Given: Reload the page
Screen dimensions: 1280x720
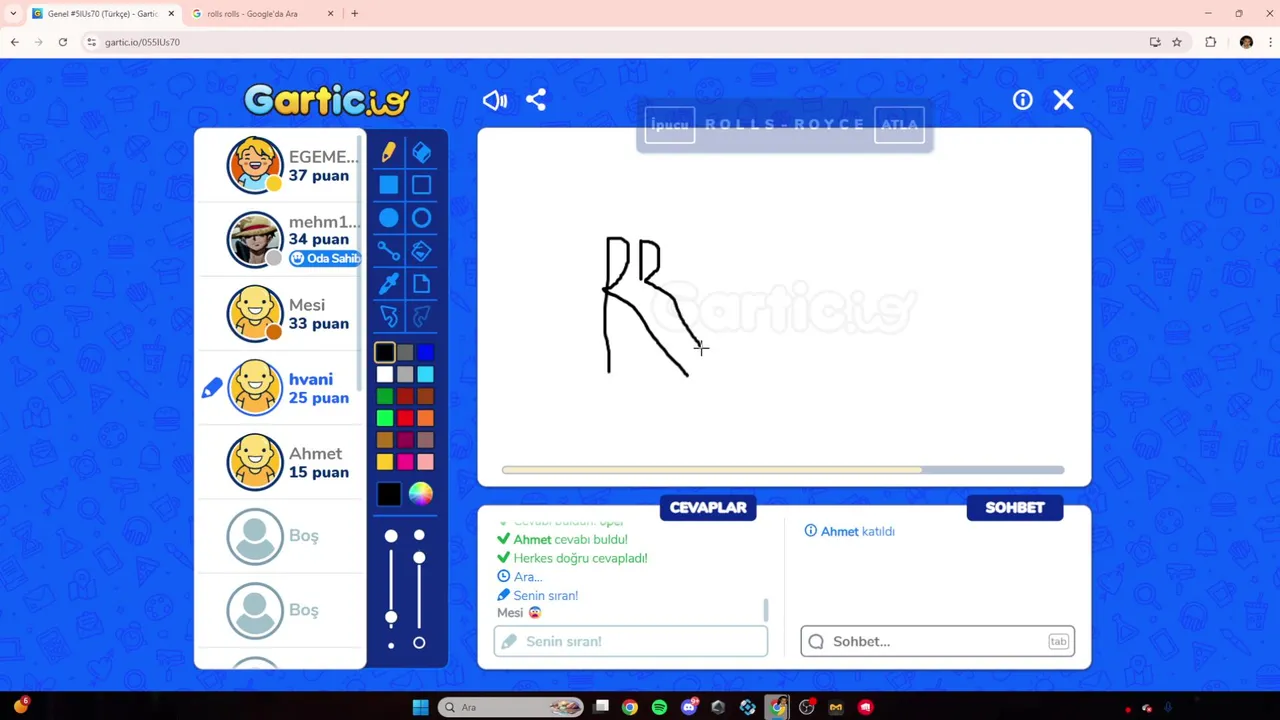Looking at the screenshot, I should tap(62, 42).
